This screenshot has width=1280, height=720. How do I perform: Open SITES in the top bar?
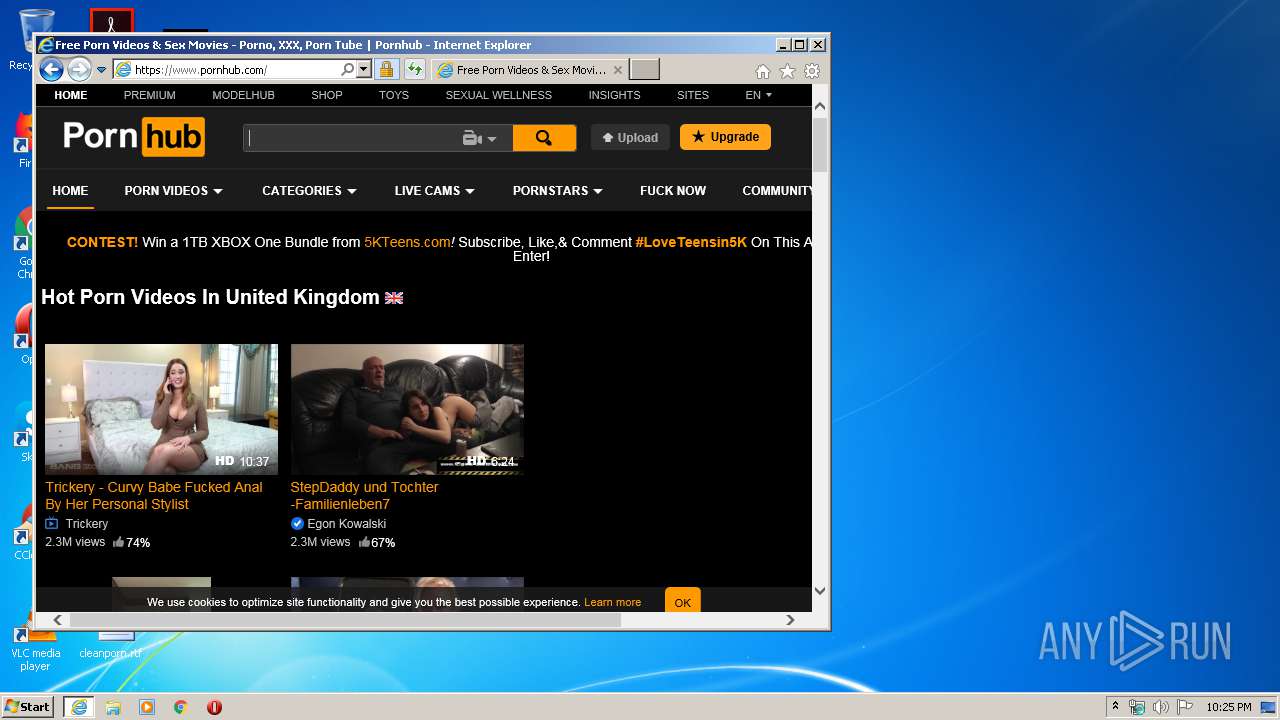coord(693,95)
